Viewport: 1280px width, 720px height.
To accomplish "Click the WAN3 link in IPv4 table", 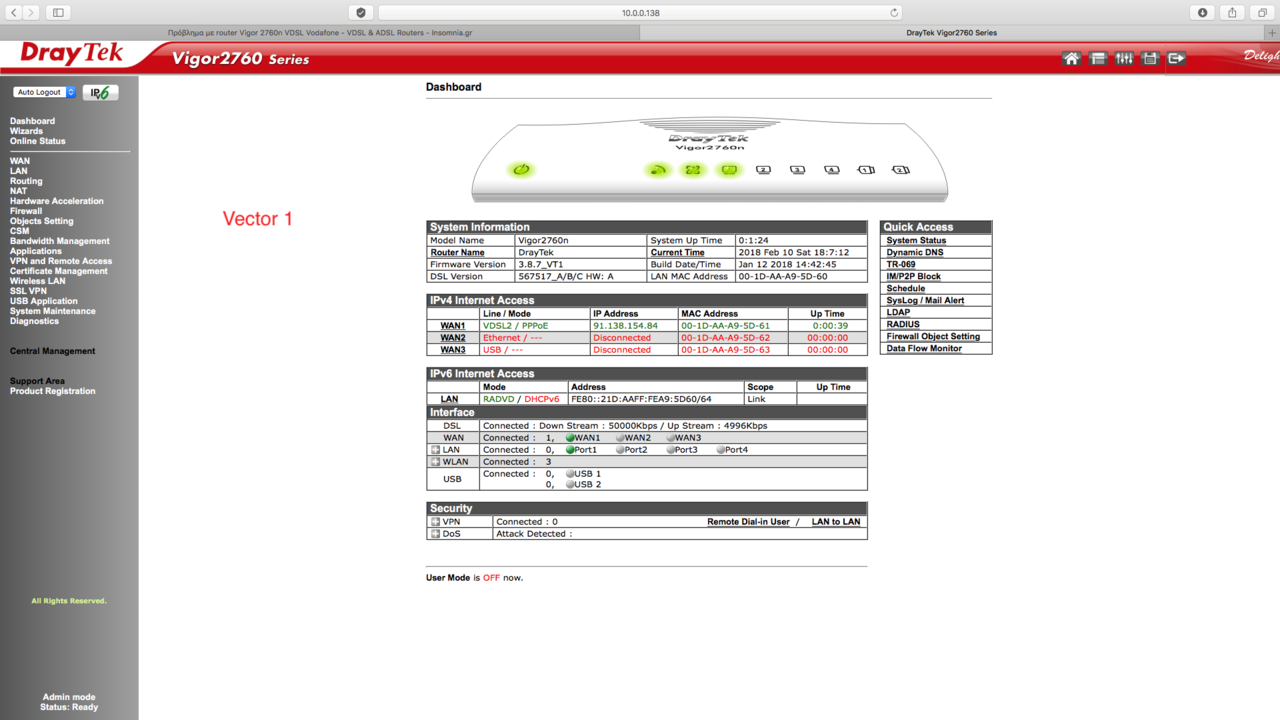I will (453, 350).
